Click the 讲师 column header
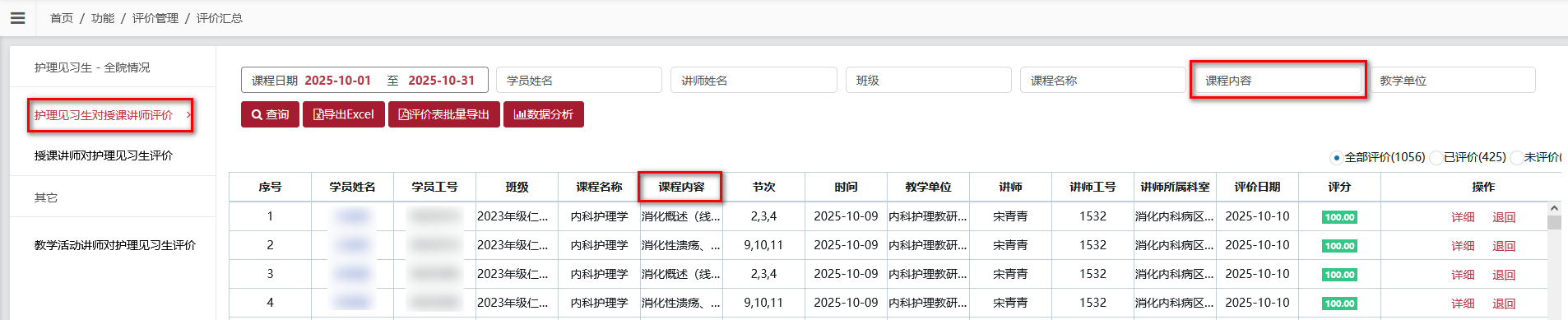The width and height of the screenshot is (1568, 320). [x=1010, y=187]
